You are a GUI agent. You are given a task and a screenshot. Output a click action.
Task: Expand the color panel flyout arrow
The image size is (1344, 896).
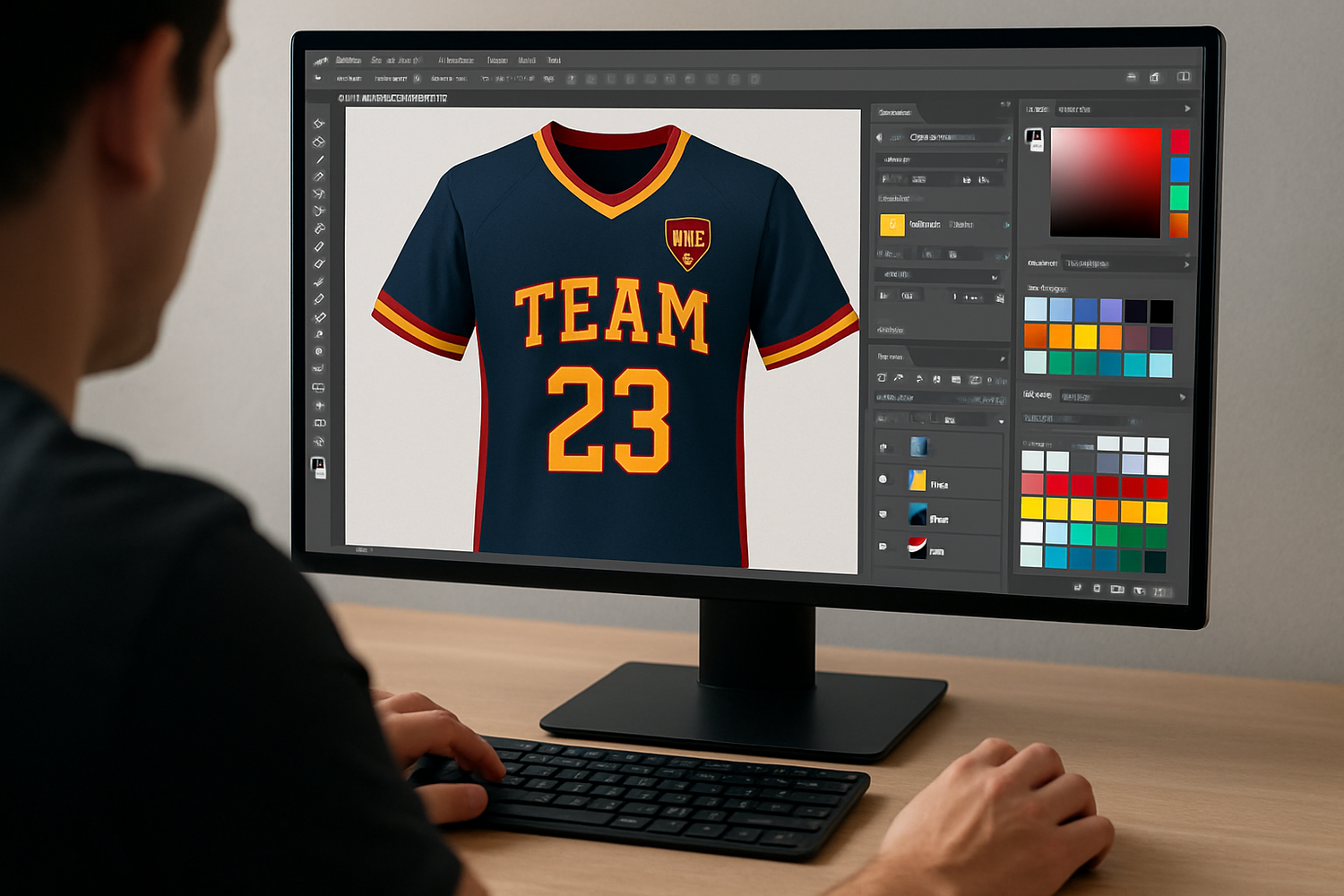[x=1187, y=109]
